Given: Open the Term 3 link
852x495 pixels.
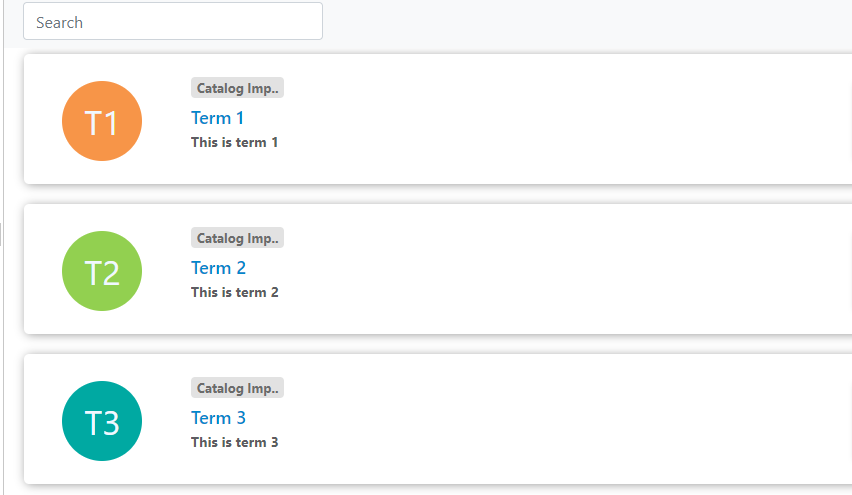Looking at the screenshot, I should (x=218, y=417).
